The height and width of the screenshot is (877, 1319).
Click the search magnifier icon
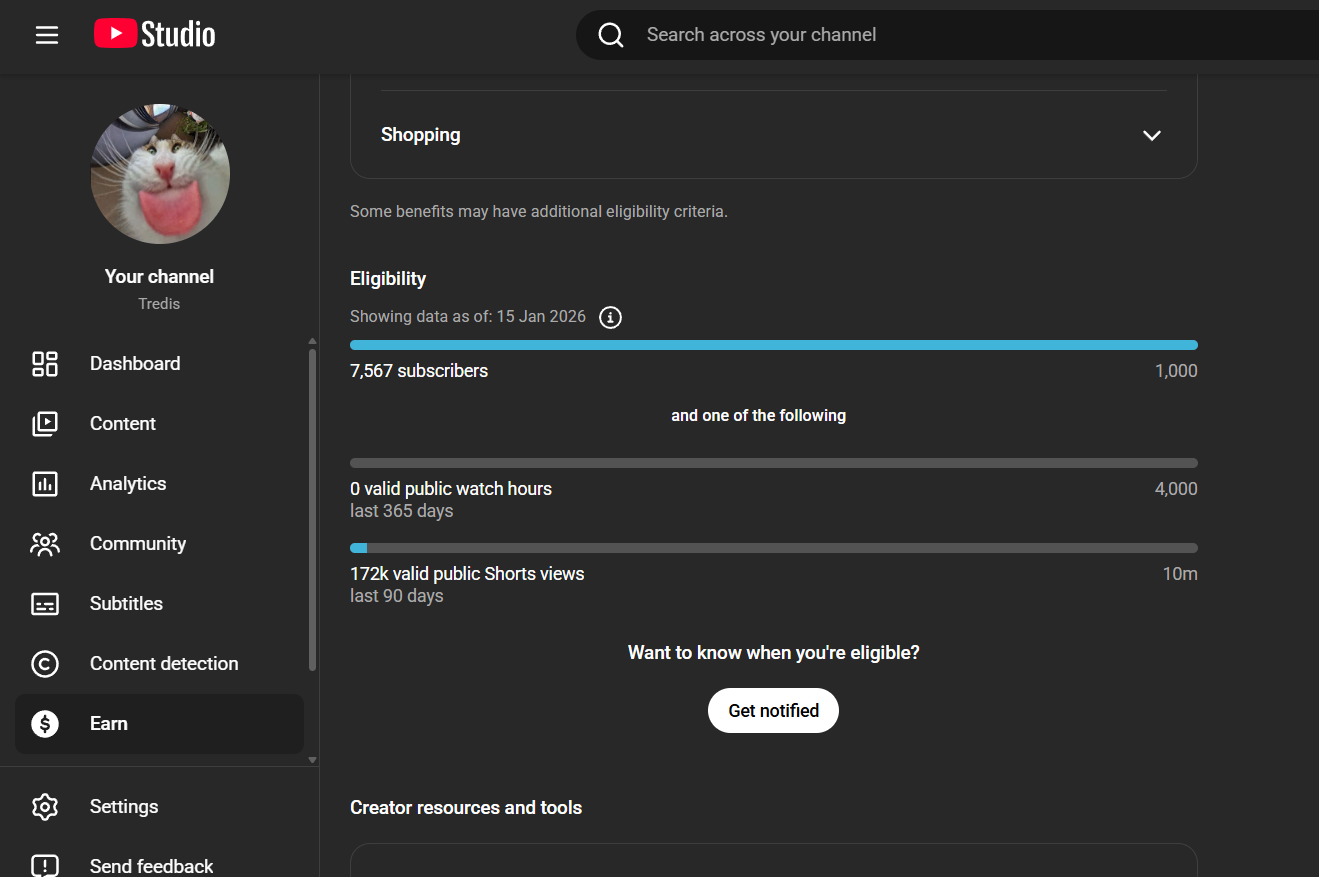tap(610, 35)
